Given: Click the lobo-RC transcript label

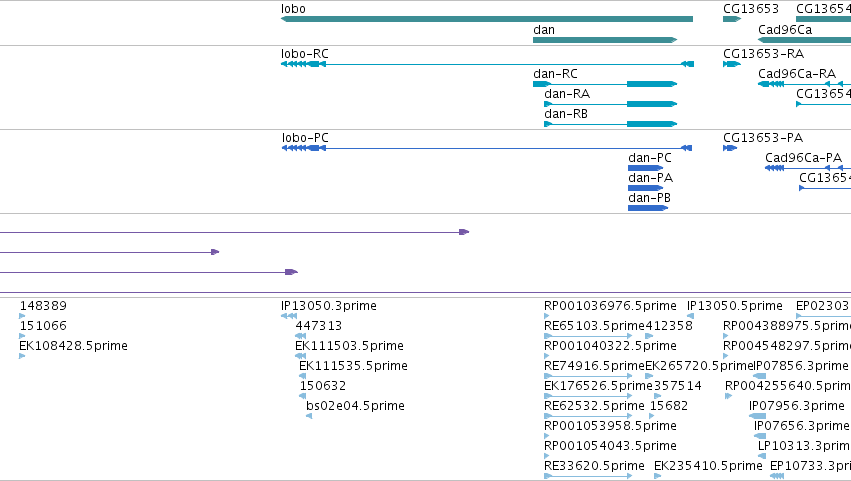Looking at the screenshot, I should coord(304,54).
